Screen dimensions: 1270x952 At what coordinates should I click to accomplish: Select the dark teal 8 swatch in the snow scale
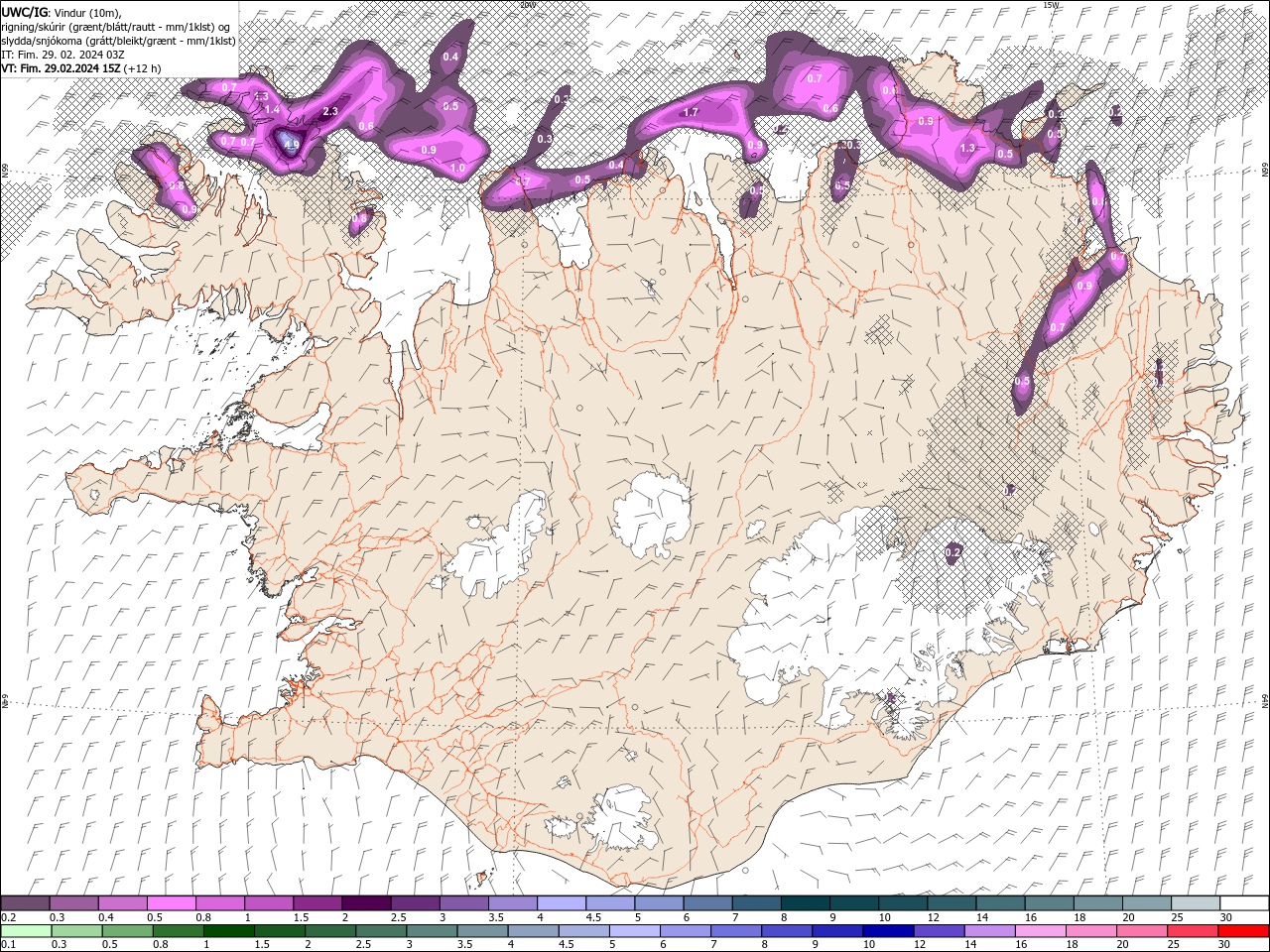804,903
